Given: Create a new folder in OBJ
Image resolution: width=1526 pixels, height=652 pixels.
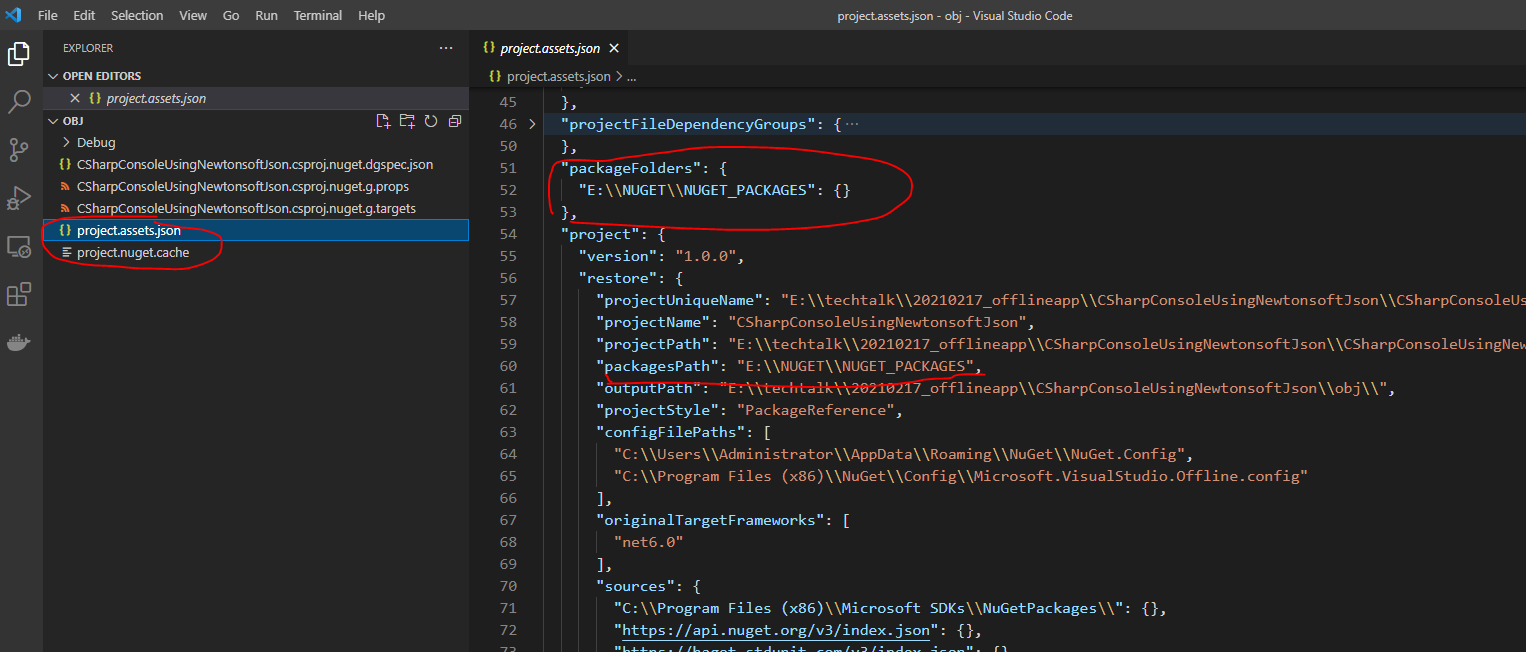Looking at the screenshot, I should click(407, 121).
